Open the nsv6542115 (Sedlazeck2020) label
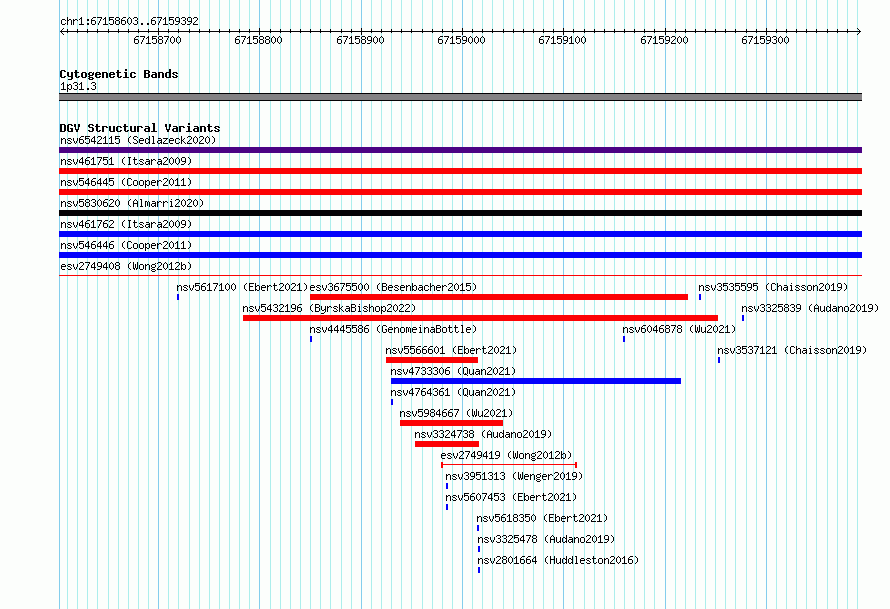The height and width of the screenshot is (609, 890). [138, 140]
